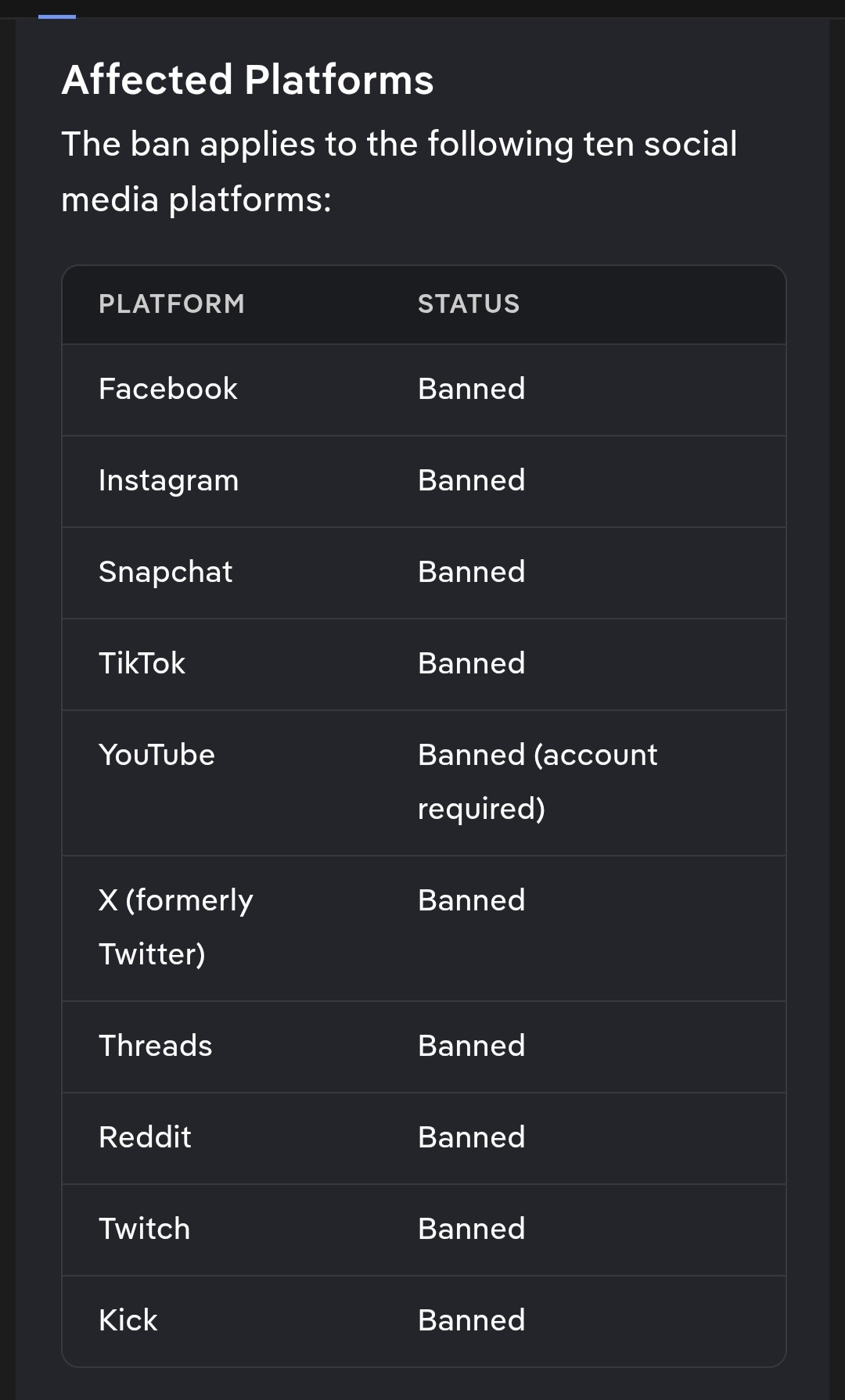Viewport: 845px width, 1400px height.
Task: Select the Reddit platform cell
Action: pyautogui.click(x=145, y=1137)
